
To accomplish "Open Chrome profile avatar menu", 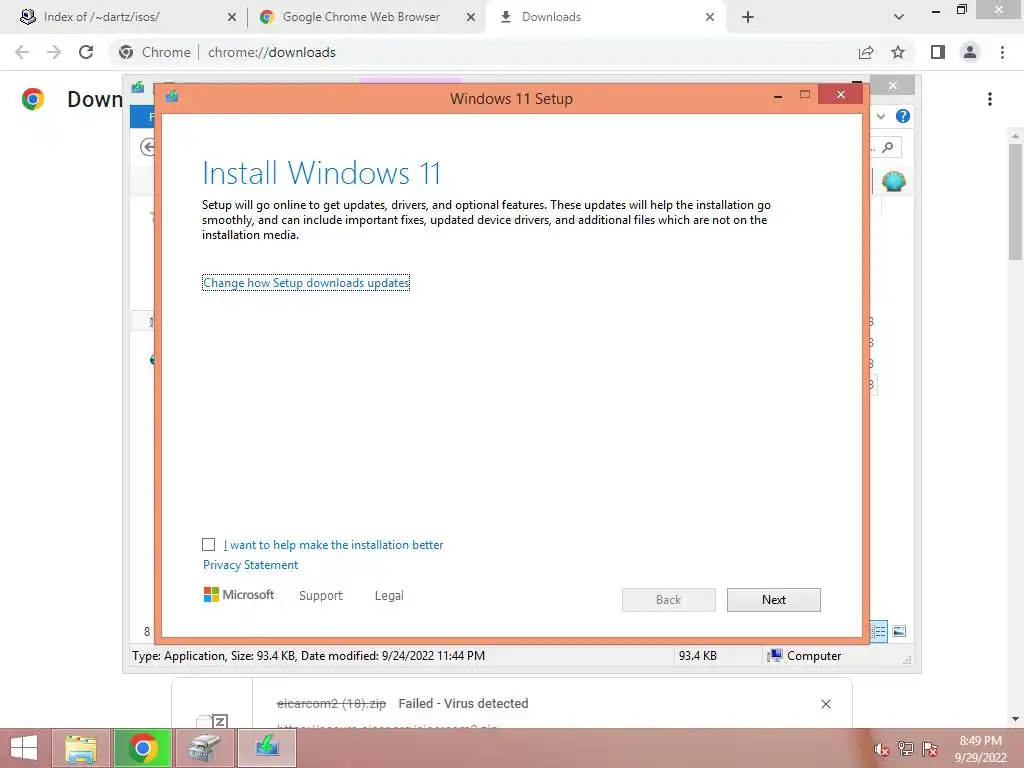I will tap(970, 52).
